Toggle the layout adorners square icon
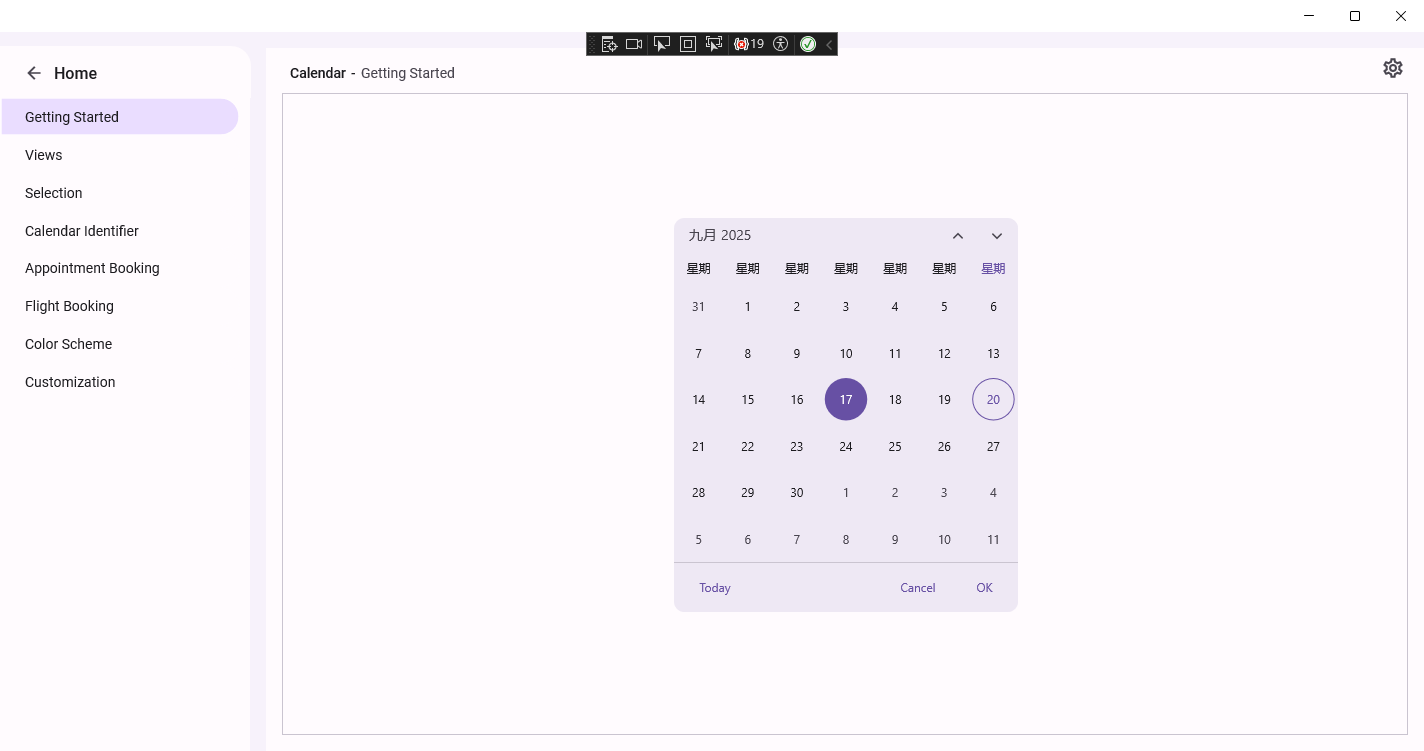Screen dimensions: 1424x751 (688, 44)
